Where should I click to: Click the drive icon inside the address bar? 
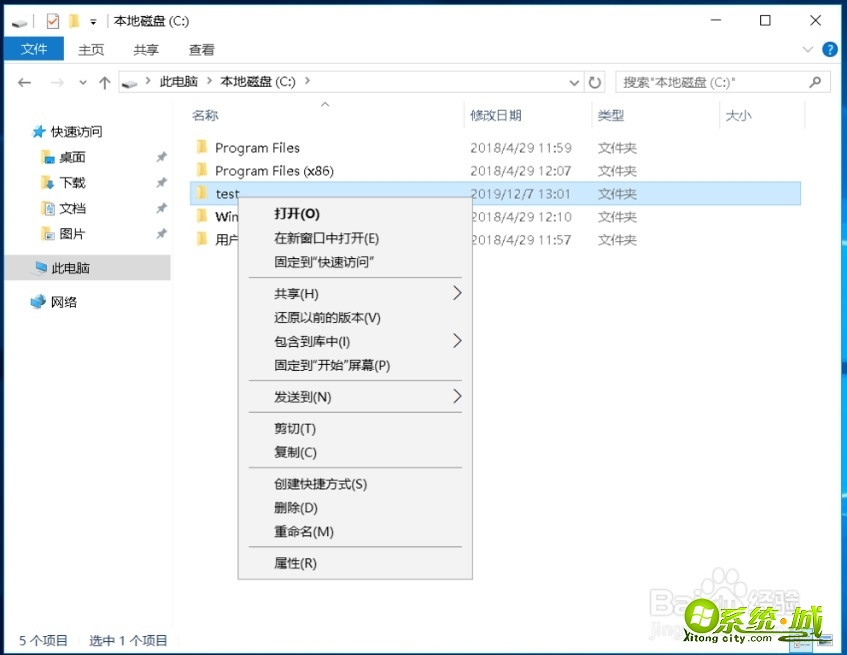tap(130, 81)
